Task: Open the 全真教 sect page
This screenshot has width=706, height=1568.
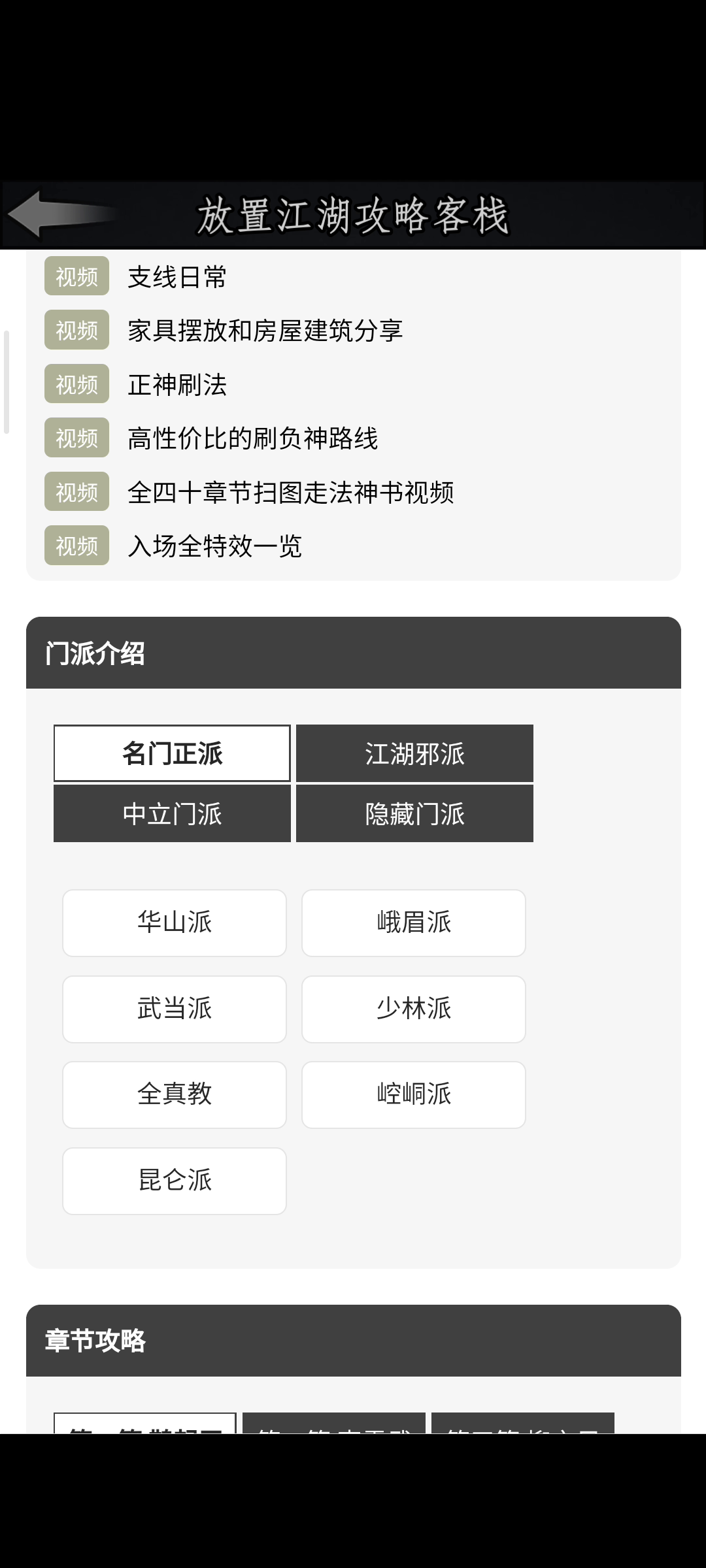Action: pos(175,1094)
